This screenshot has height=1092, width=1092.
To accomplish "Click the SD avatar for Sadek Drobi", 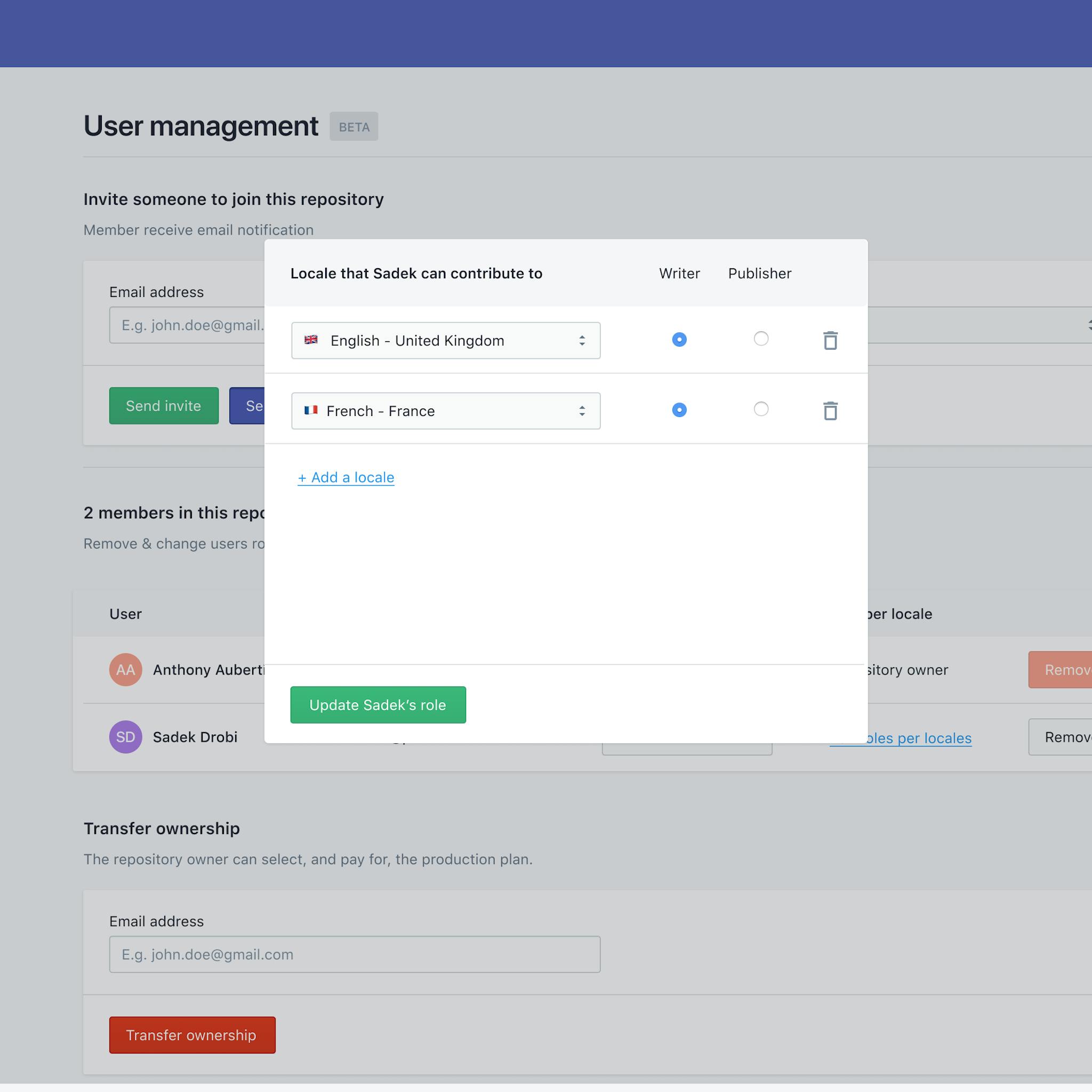I will (x=125, y=736).
